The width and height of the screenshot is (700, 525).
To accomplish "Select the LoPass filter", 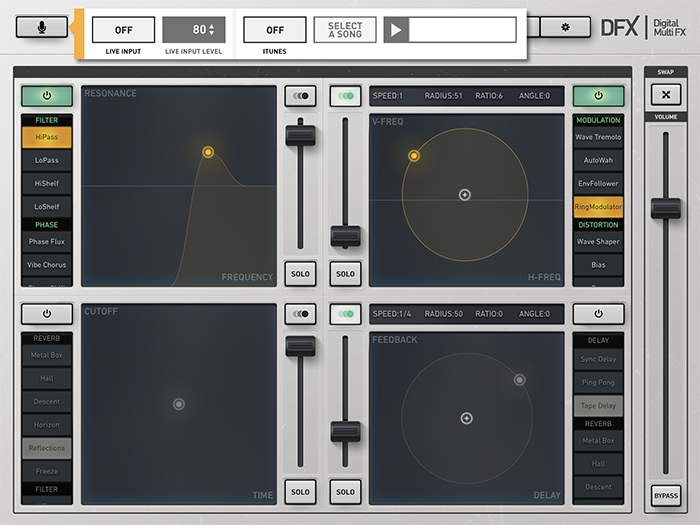I will click(47, 160).
